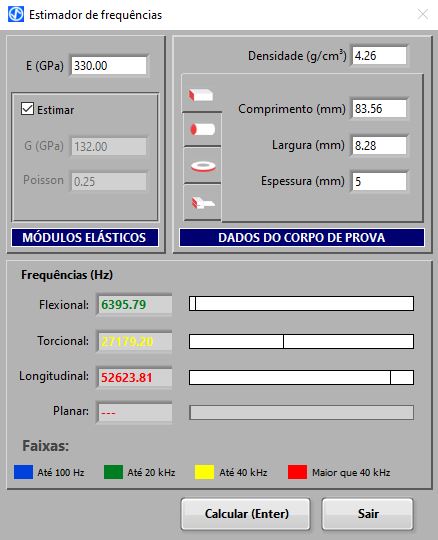Image resolution: width=438 pixels, height=540 pixels.
Task: Click the Flexional frequency range bar
Action: pyautogui.click(x=301, y=303)
